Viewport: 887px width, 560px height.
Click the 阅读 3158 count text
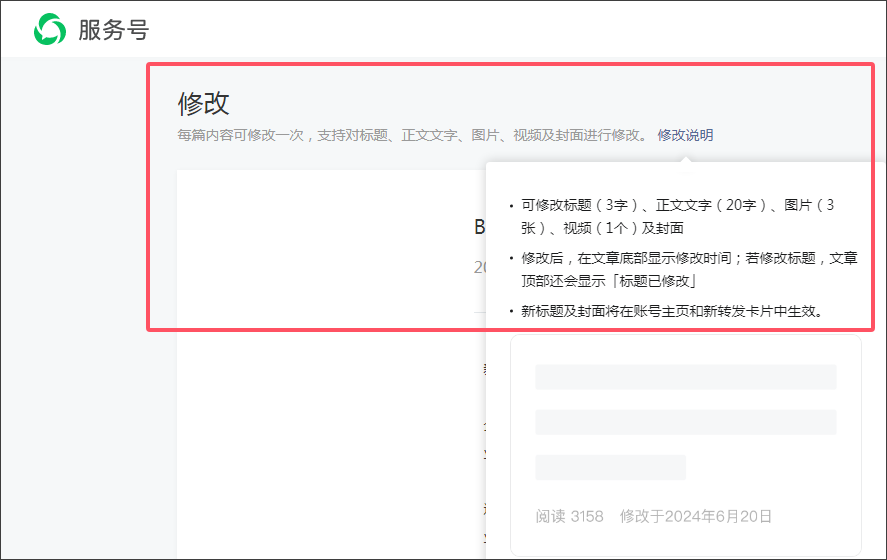[569, 516]
